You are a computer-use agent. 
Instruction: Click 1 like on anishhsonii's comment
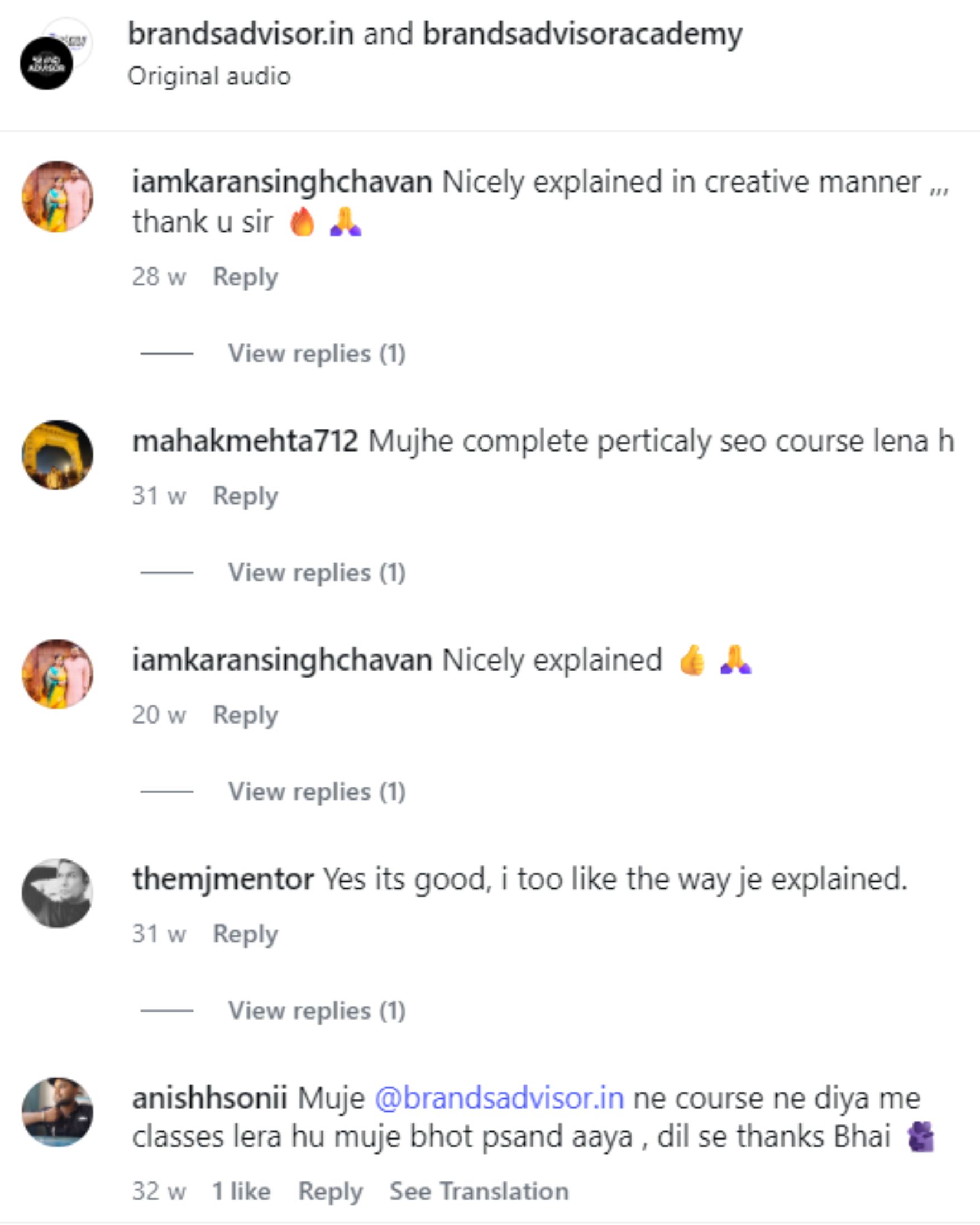point(240,1190)
